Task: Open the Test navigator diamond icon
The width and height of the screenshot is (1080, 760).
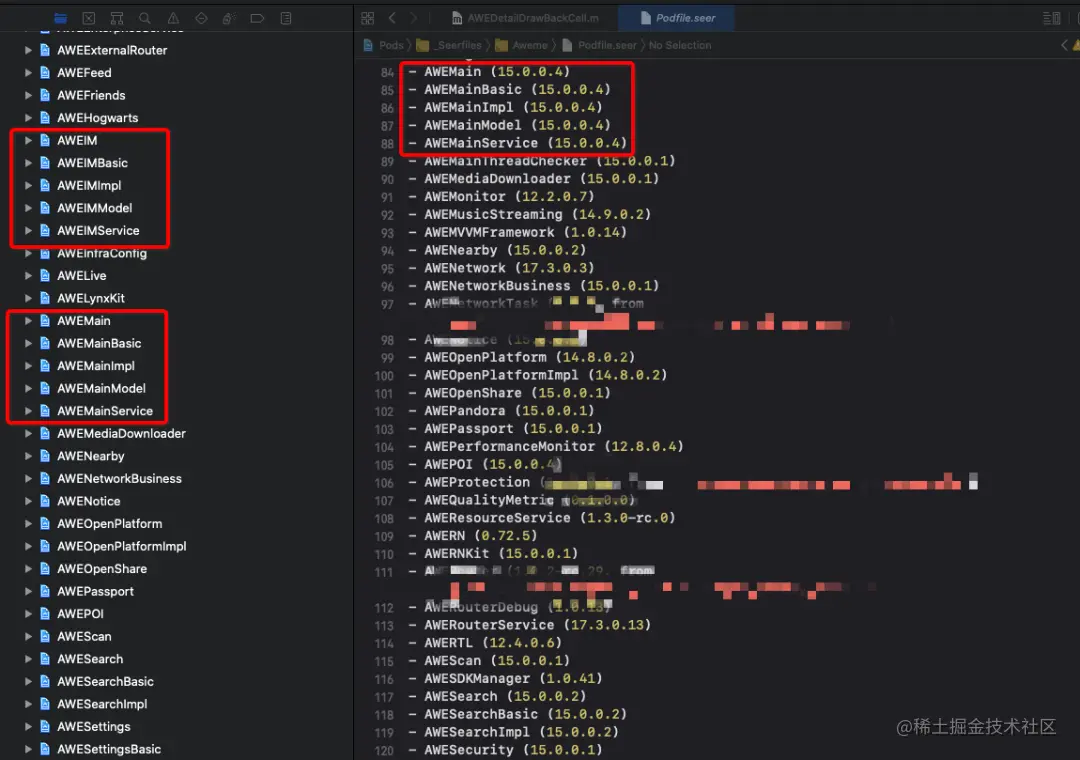Action: pyautogui.click(x=201, y=19)
